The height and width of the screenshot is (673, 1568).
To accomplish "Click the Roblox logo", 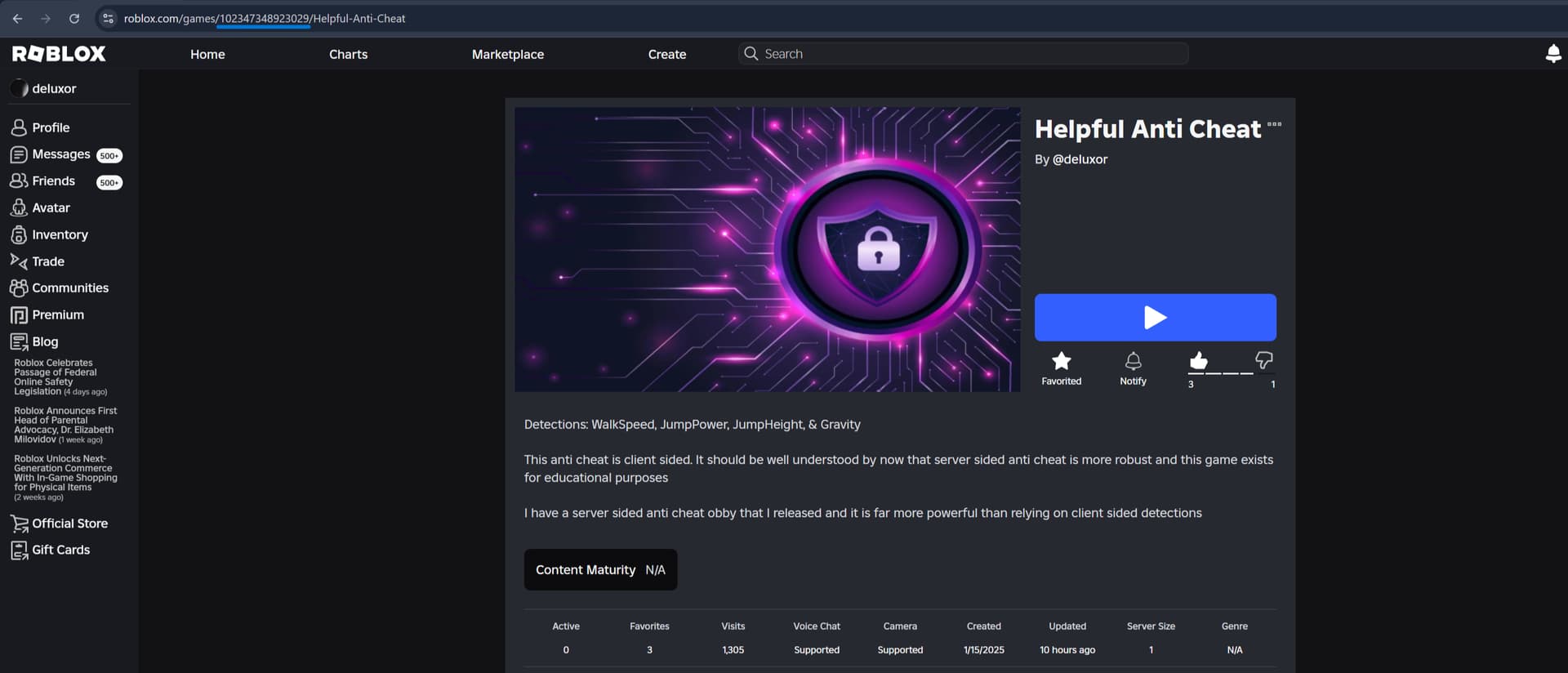I will (59, 54).
